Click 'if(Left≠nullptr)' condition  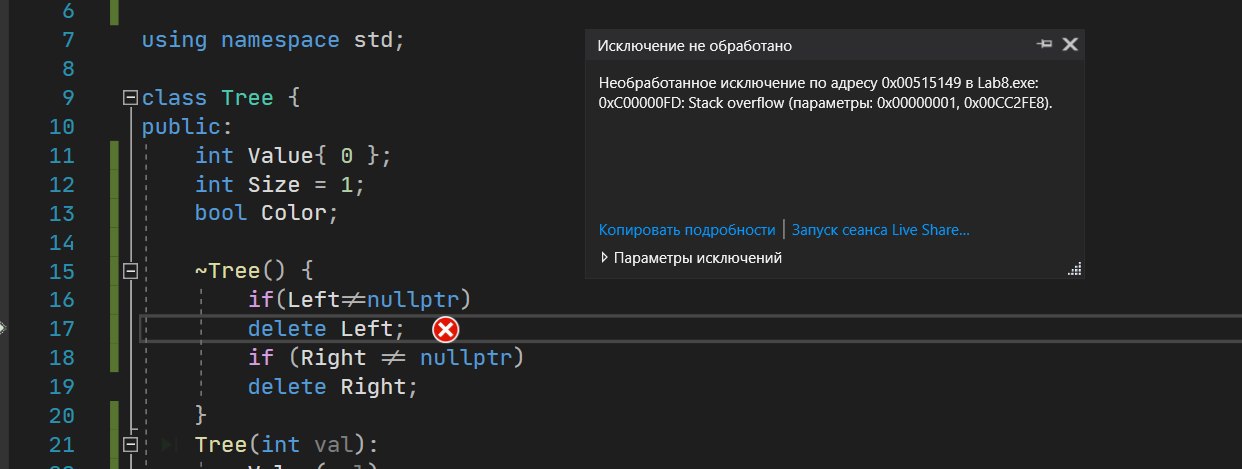(359, 300)
